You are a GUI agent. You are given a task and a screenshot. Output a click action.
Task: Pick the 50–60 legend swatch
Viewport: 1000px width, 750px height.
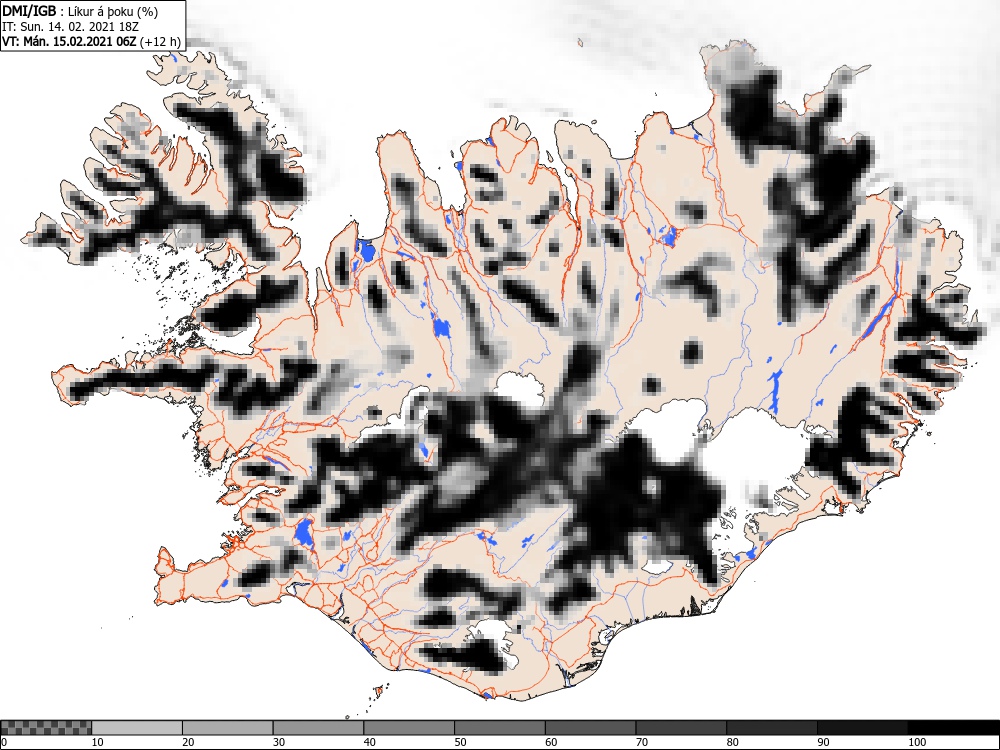pos(499,728)
